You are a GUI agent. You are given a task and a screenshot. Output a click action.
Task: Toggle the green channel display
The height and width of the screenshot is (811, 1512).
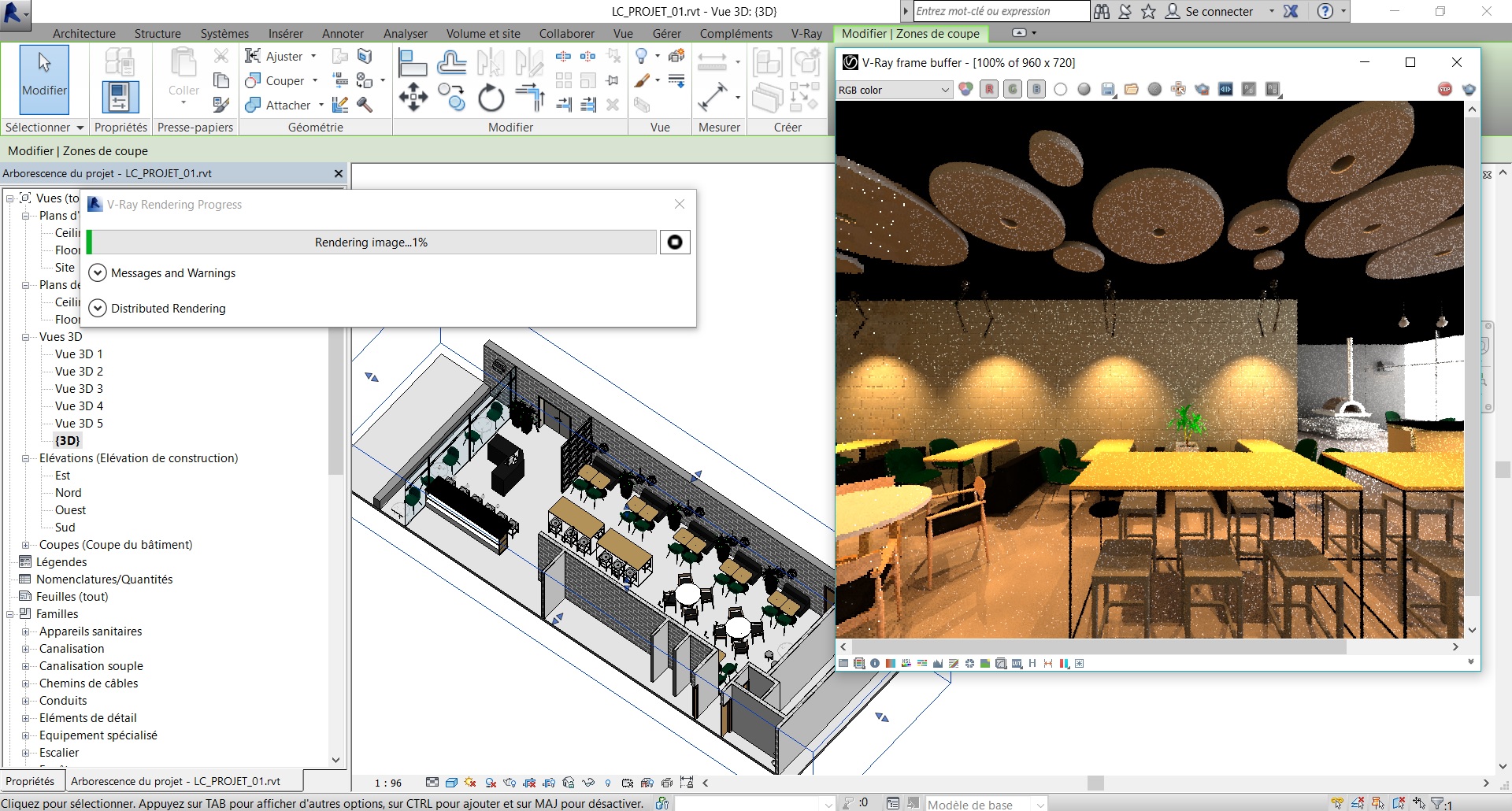[1014, 89]
